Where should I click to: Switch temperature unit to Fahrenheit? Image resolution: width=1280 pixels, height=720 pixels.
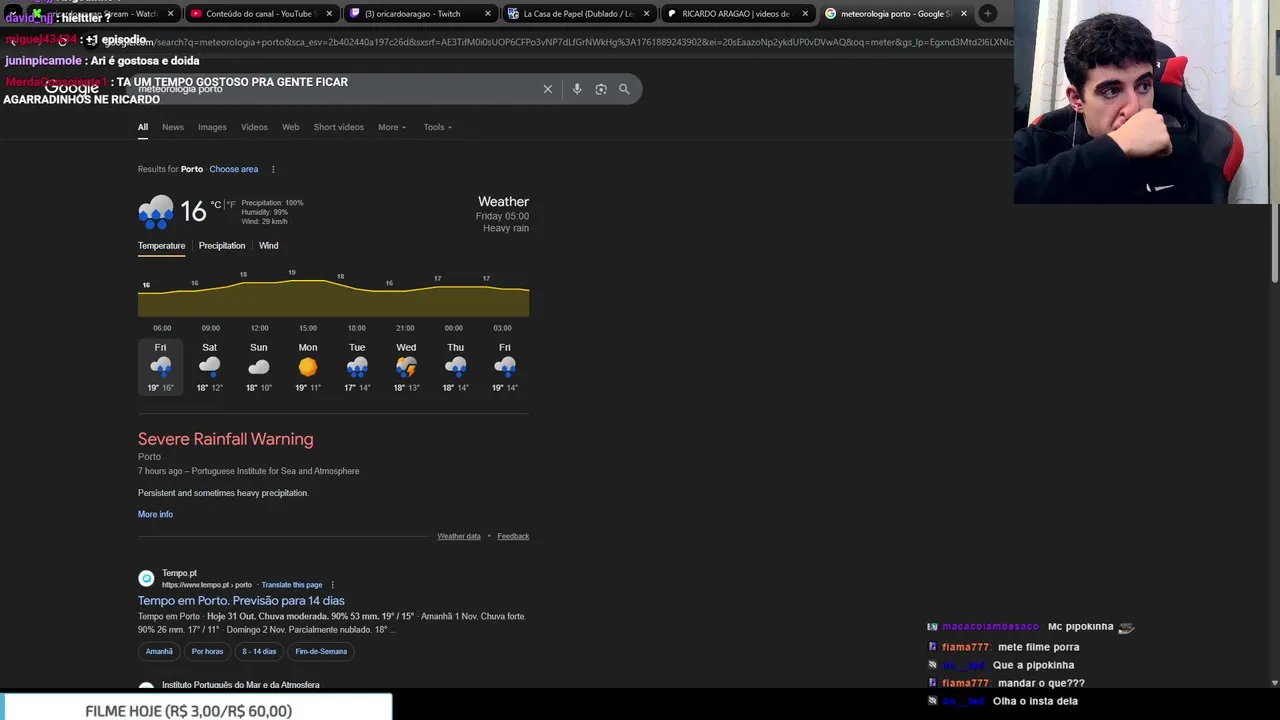pyautogui.click(x=231, y=205)
